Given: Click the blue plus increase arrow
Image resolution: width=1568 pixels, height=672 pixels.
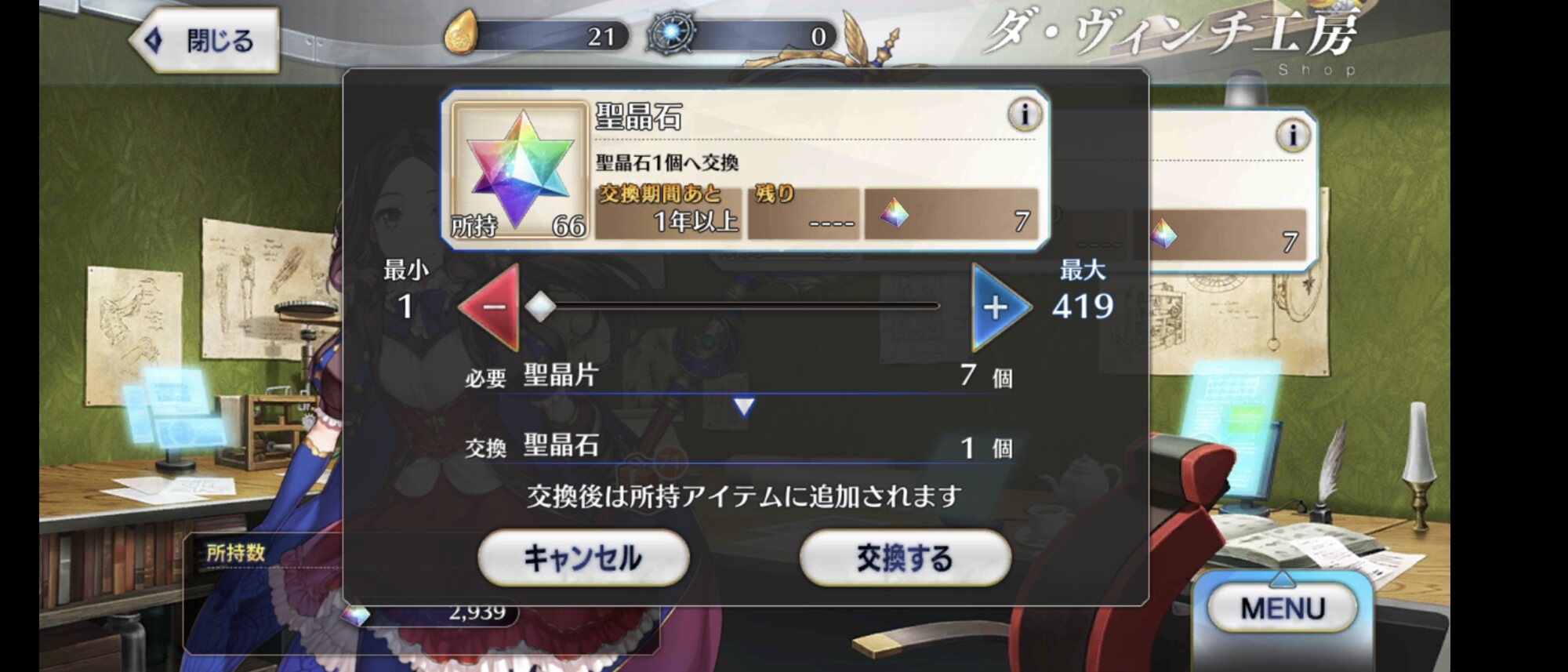Looking at the screenshot, I should point(999,307).
